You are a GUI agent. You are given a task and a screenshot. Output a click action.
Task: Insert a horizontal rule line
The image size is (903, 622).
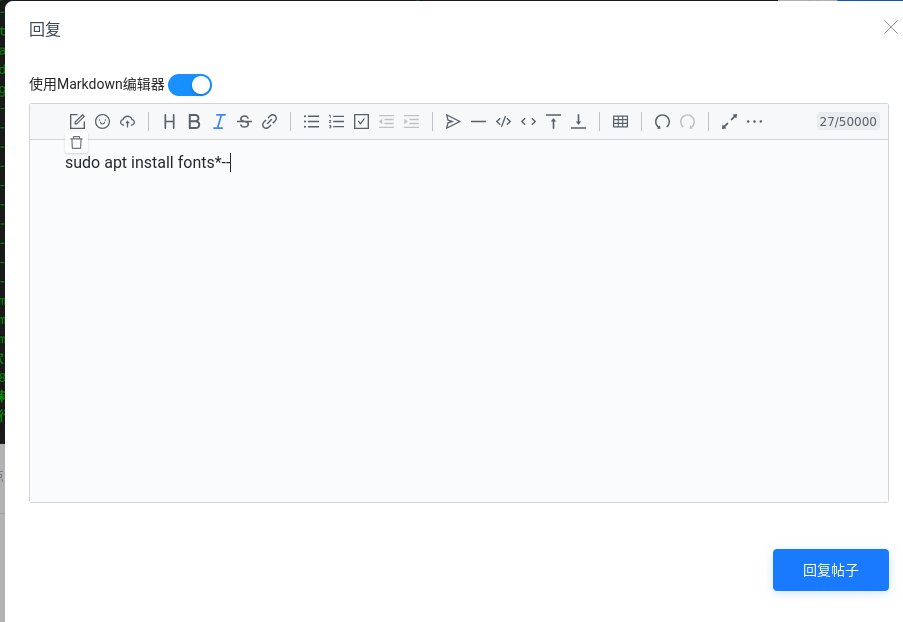point(479,122)
